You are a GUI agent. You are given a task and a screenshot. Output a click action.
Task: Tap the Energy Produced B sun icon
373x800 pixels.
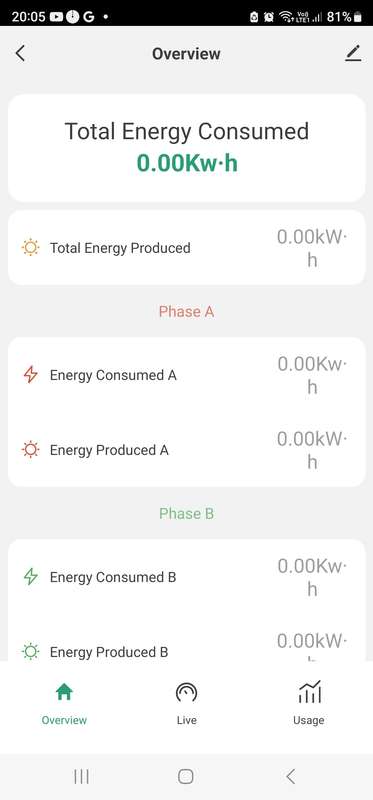pyautogui.click(x=31, y=652)
